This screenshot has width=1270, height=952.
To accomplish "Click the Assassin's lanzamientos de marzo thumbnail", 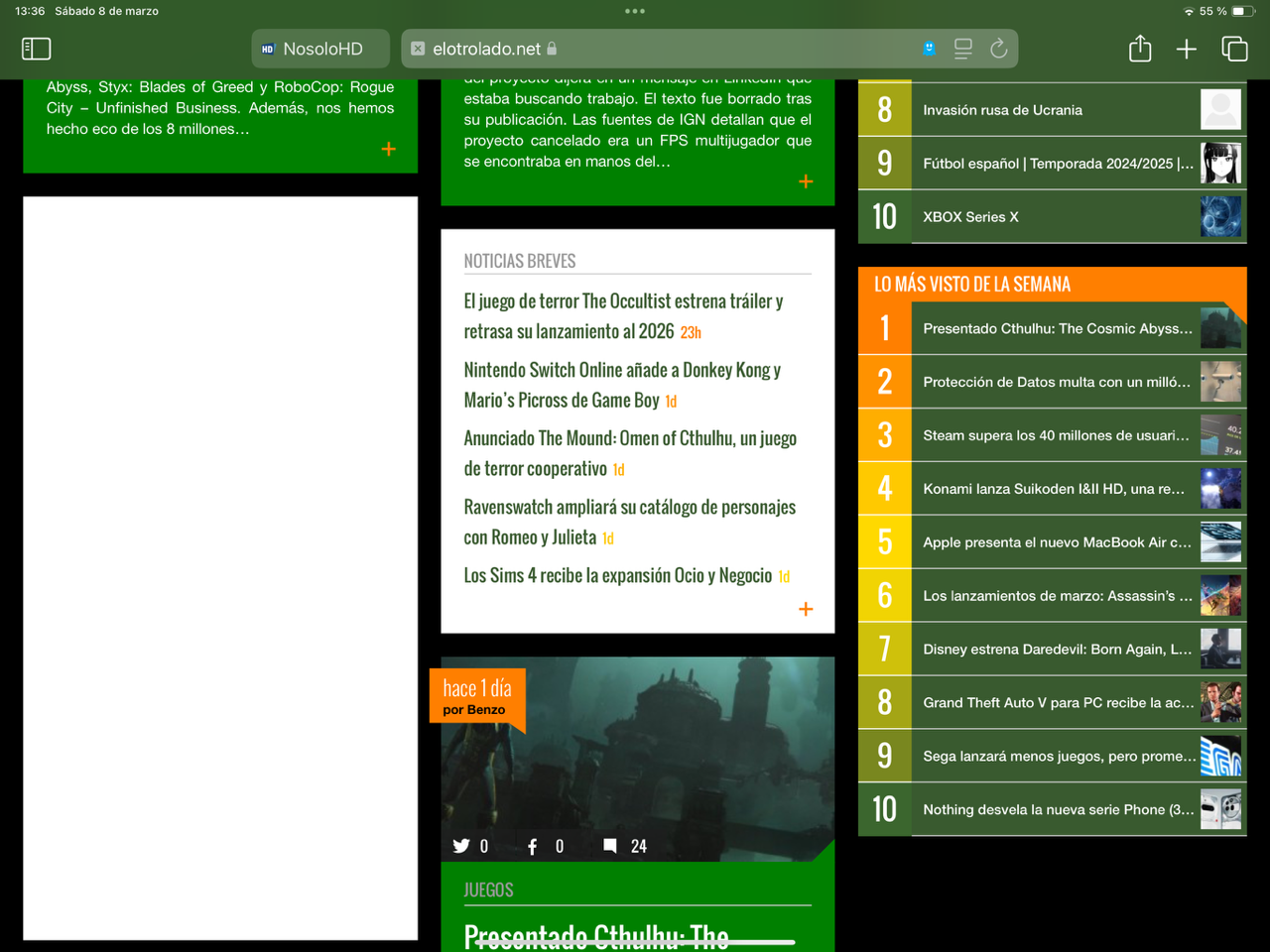I will [1220, 595].
